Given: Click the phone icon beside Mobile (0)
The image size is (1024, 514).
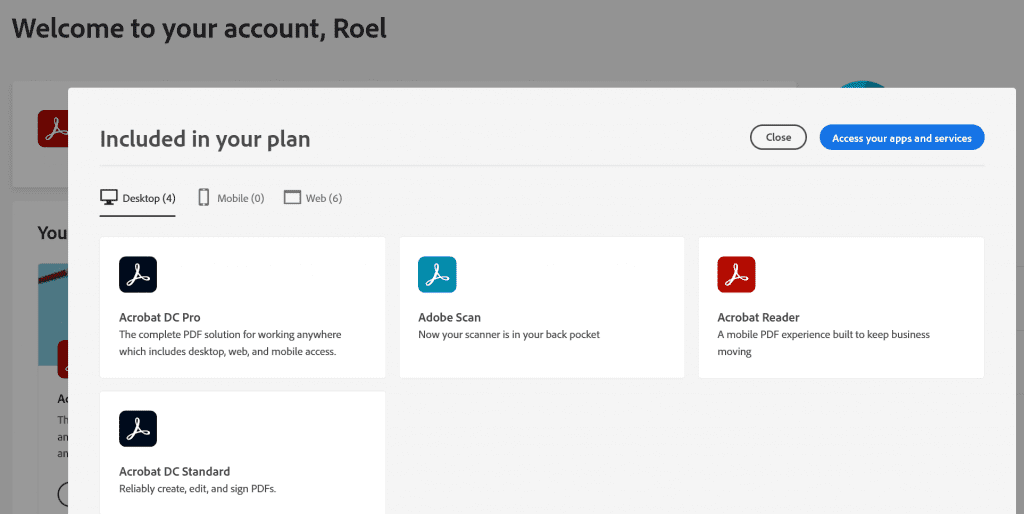Looking at the screenshot, I should (x=204, y=198).
